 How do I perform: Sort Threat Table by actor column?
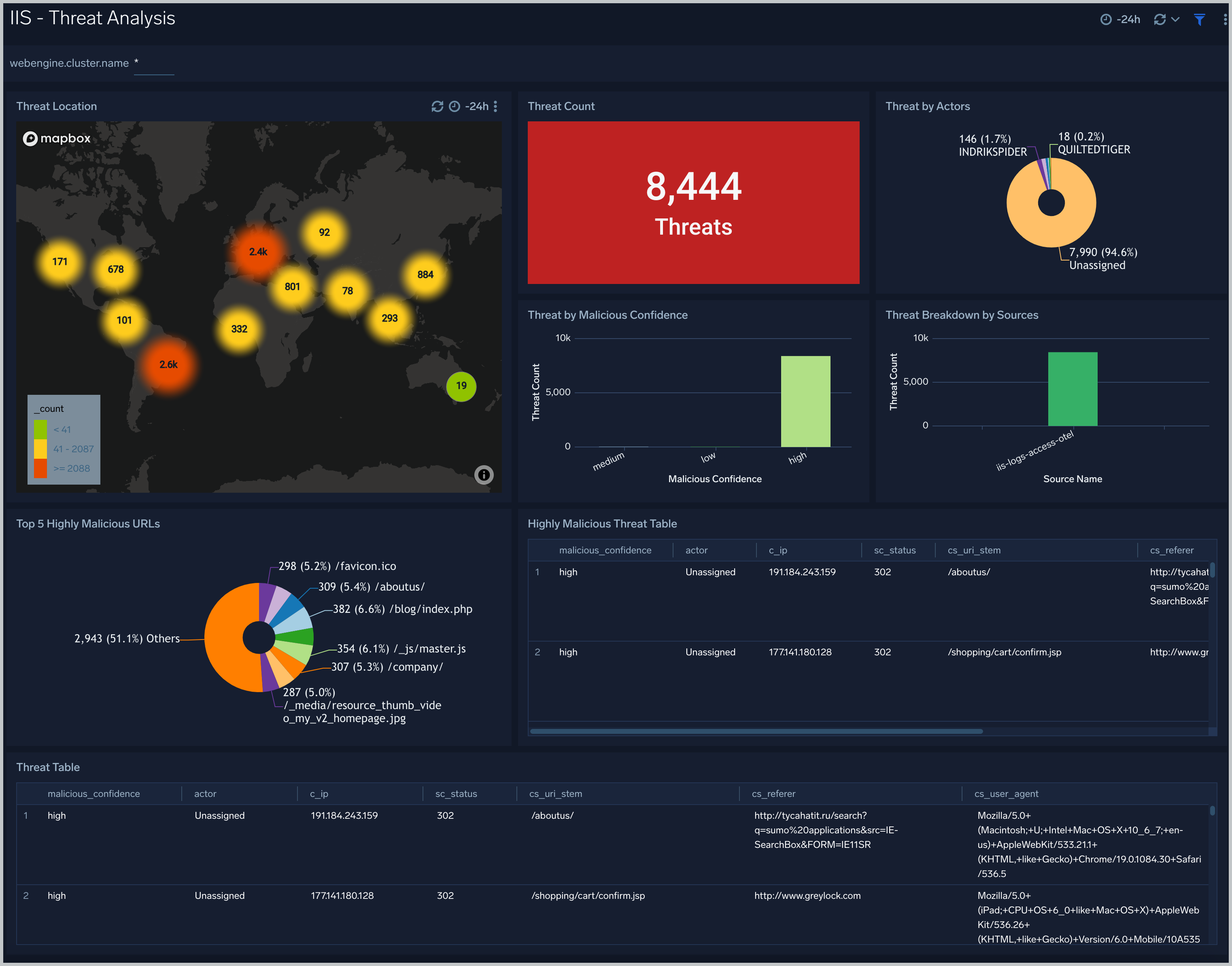tap(205, 794)
